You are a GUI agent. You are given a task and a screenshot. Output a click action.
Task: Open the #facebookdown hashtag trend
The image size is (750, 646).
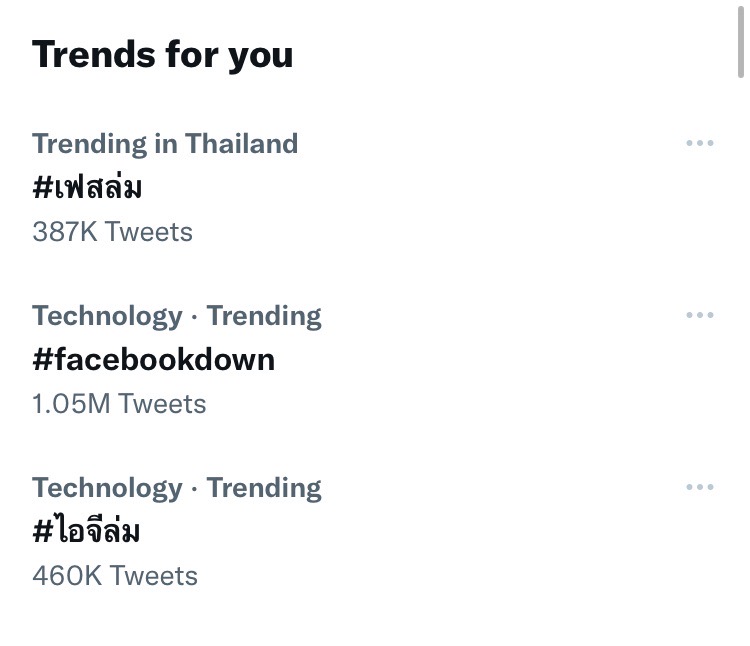[x=153, y=359]
